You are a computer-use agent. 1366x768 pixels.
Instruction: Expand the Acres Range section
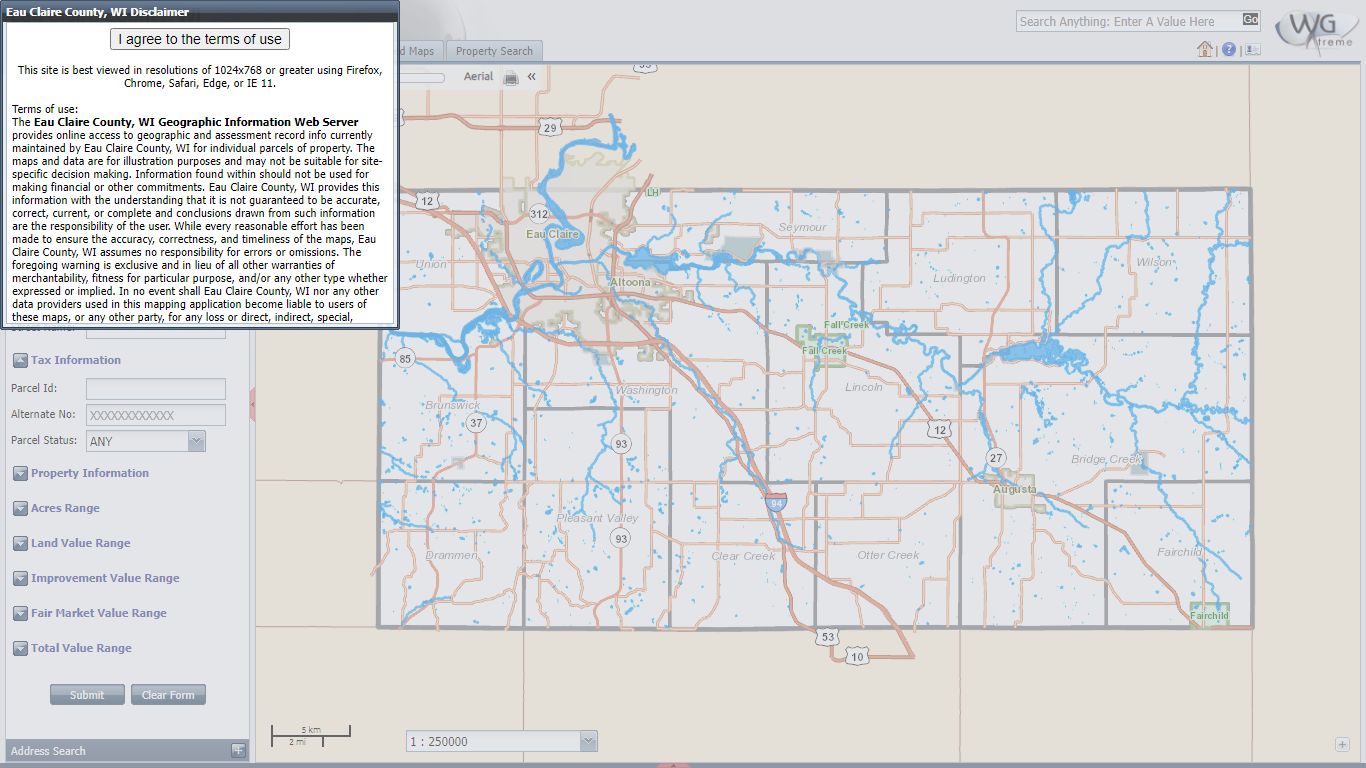pos(21,508)
